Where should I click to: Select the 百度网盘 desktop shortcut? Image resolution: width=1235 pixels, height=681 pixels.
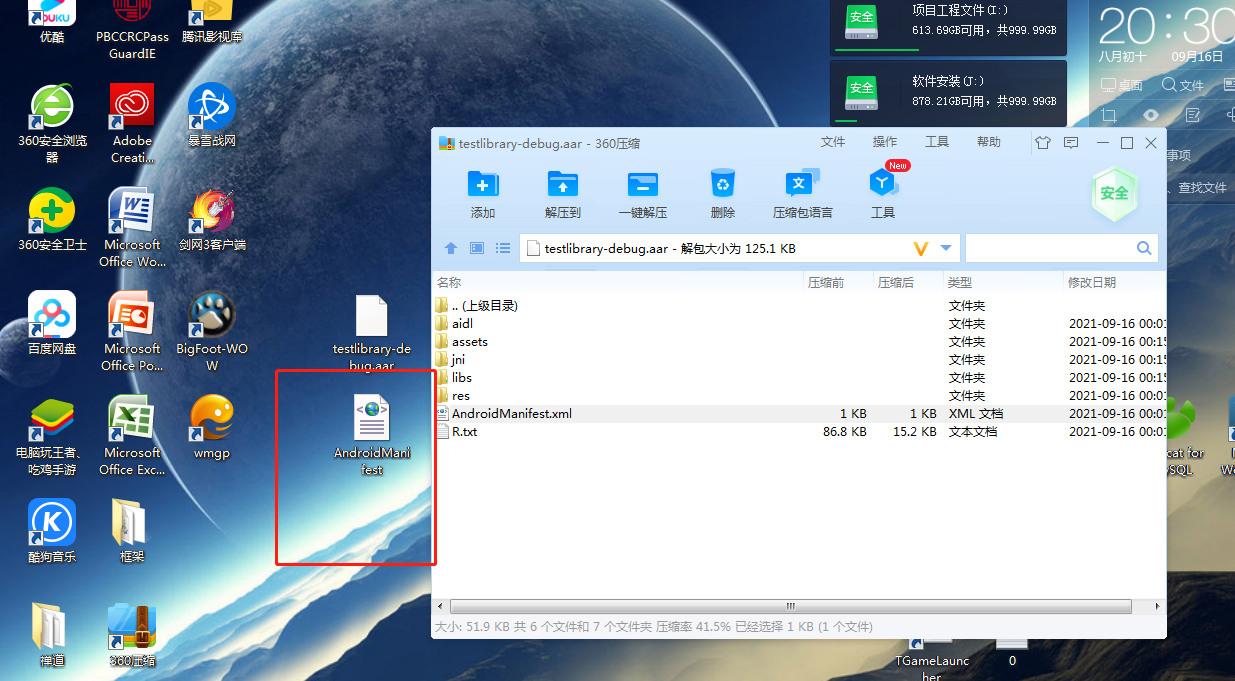click(x=52, y=323)
